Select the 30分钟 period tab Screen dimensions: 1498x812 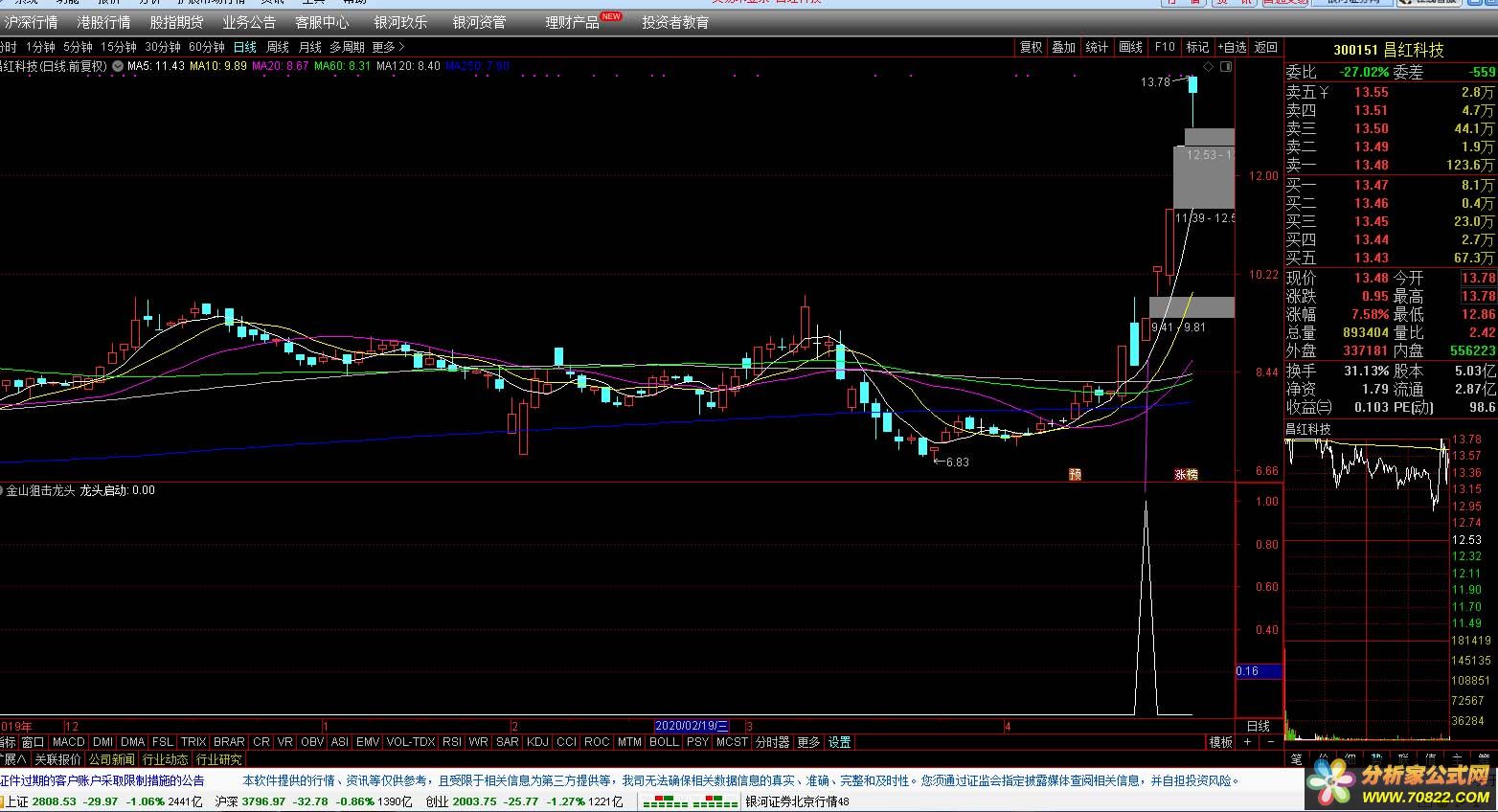163,47
